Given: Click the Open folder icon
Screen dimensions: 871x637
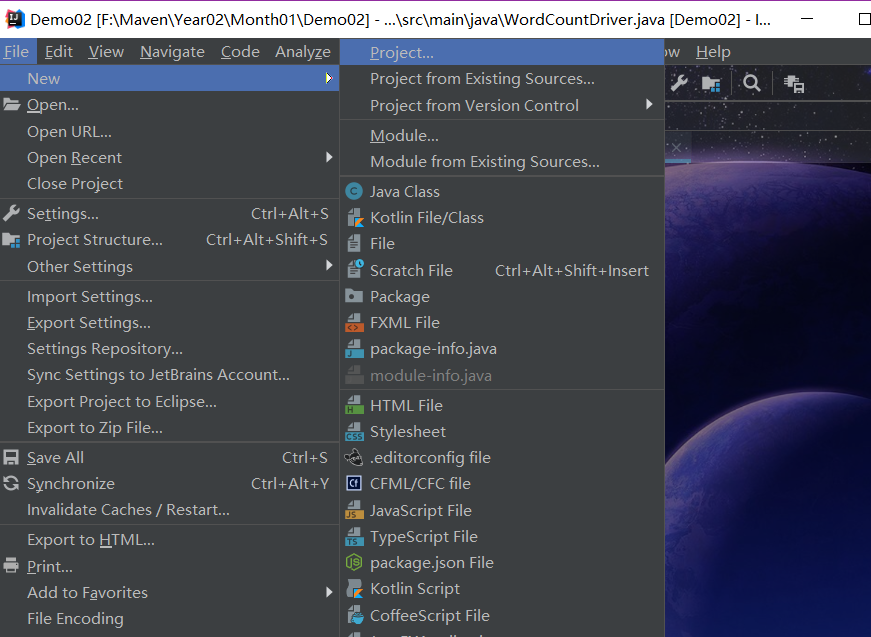Looking at the screenshot, I should click(12, 104).
